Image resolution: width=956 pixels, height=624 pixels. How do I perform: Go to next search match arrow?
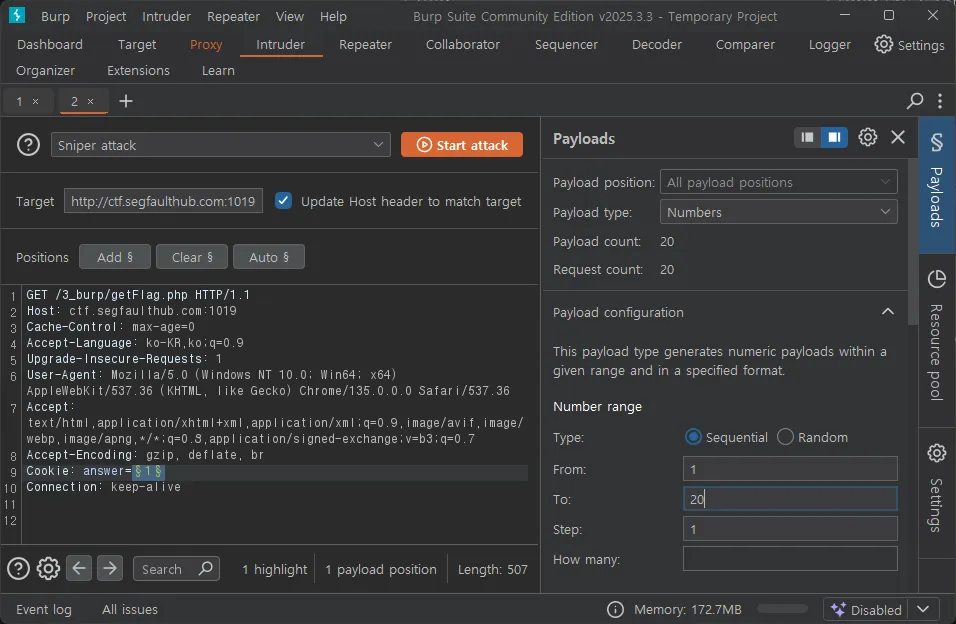(110, 568)
